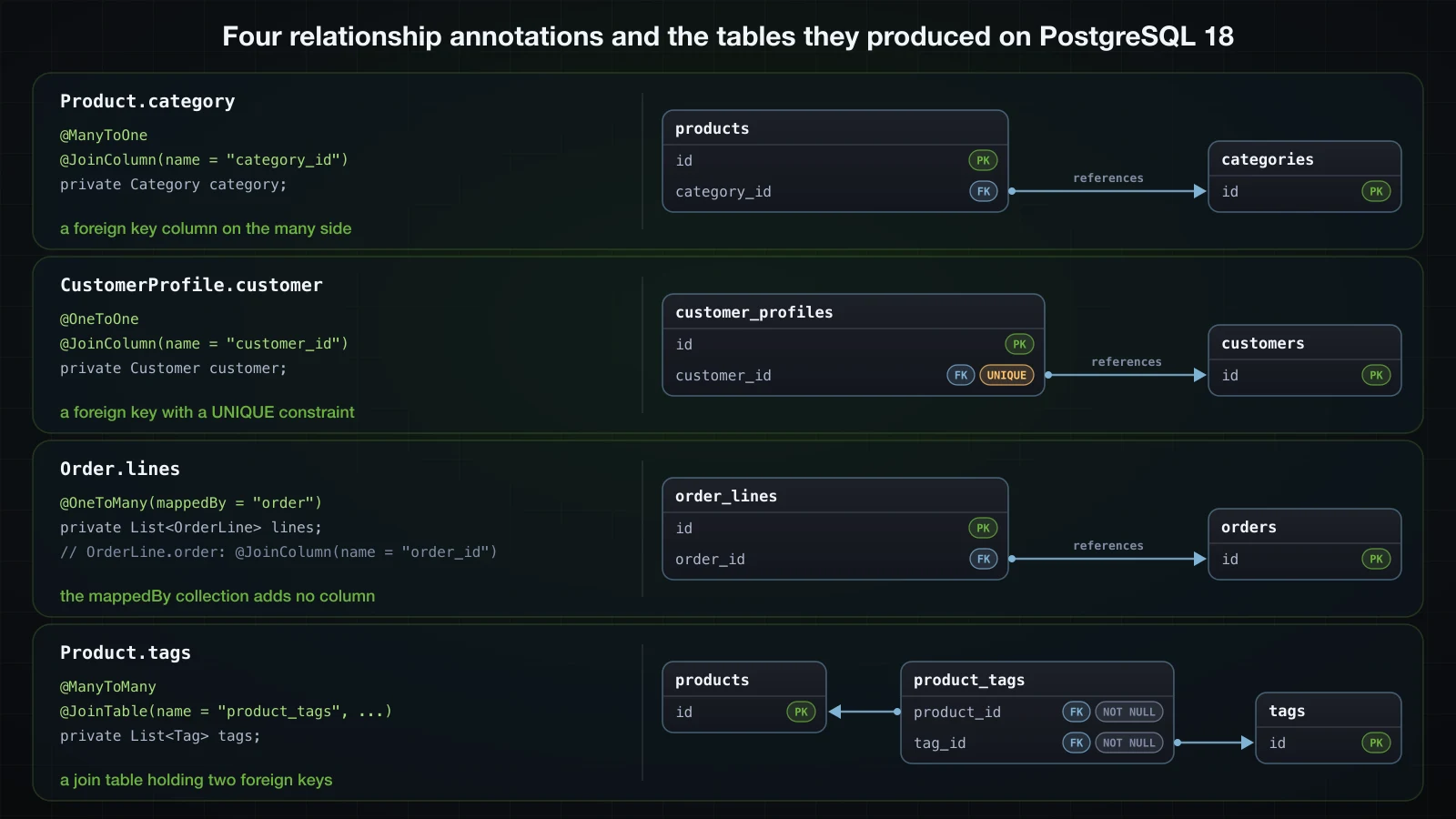Select the CustomerProfile.customer heading
The image size is (1456, 819).
(x=191, y=285)
